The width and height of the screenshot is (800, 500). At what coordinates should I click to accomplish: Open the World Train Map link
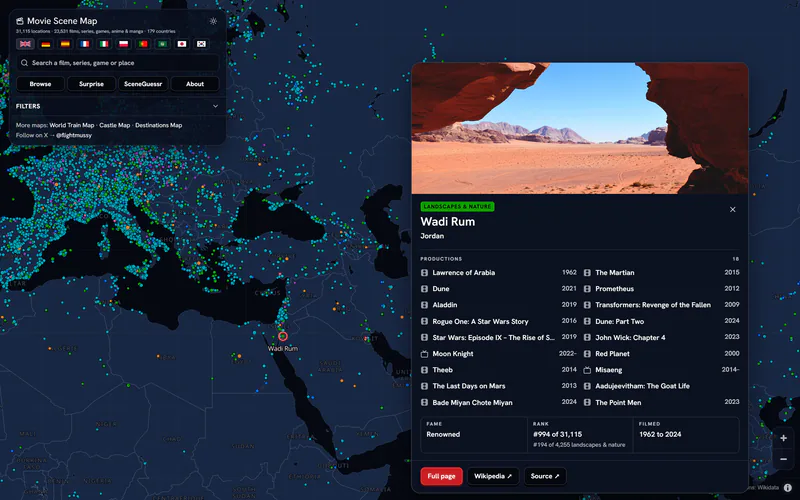[x=72, y=125]
